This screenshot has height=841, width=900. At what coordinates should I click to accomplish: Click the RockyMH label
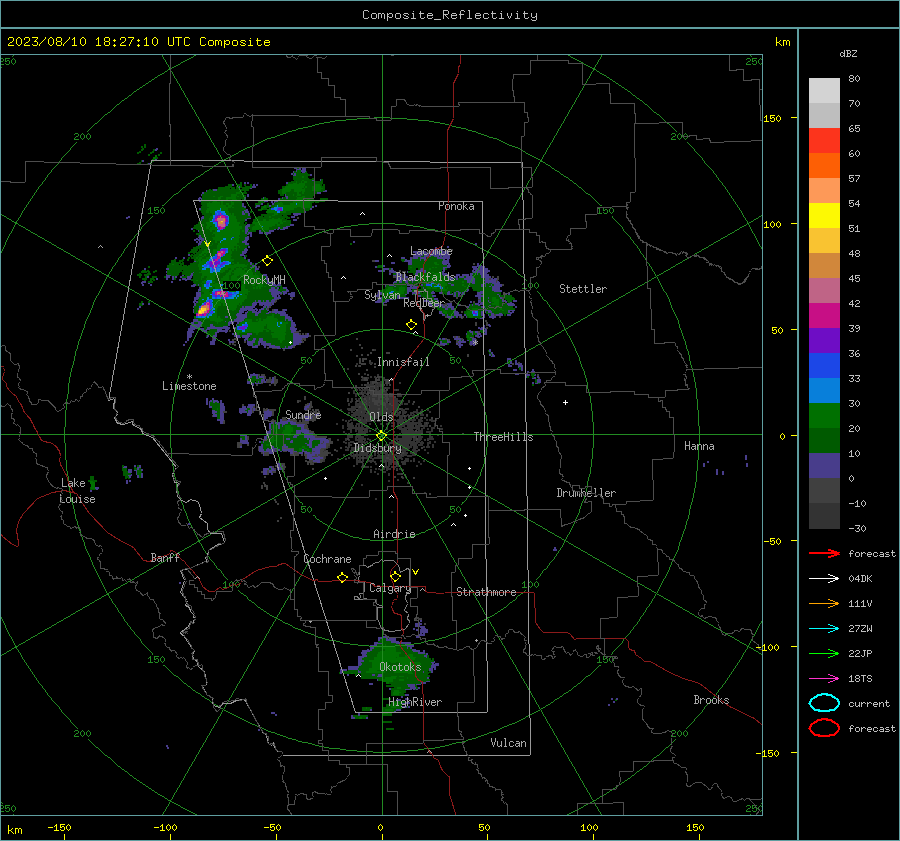(264, 280)
